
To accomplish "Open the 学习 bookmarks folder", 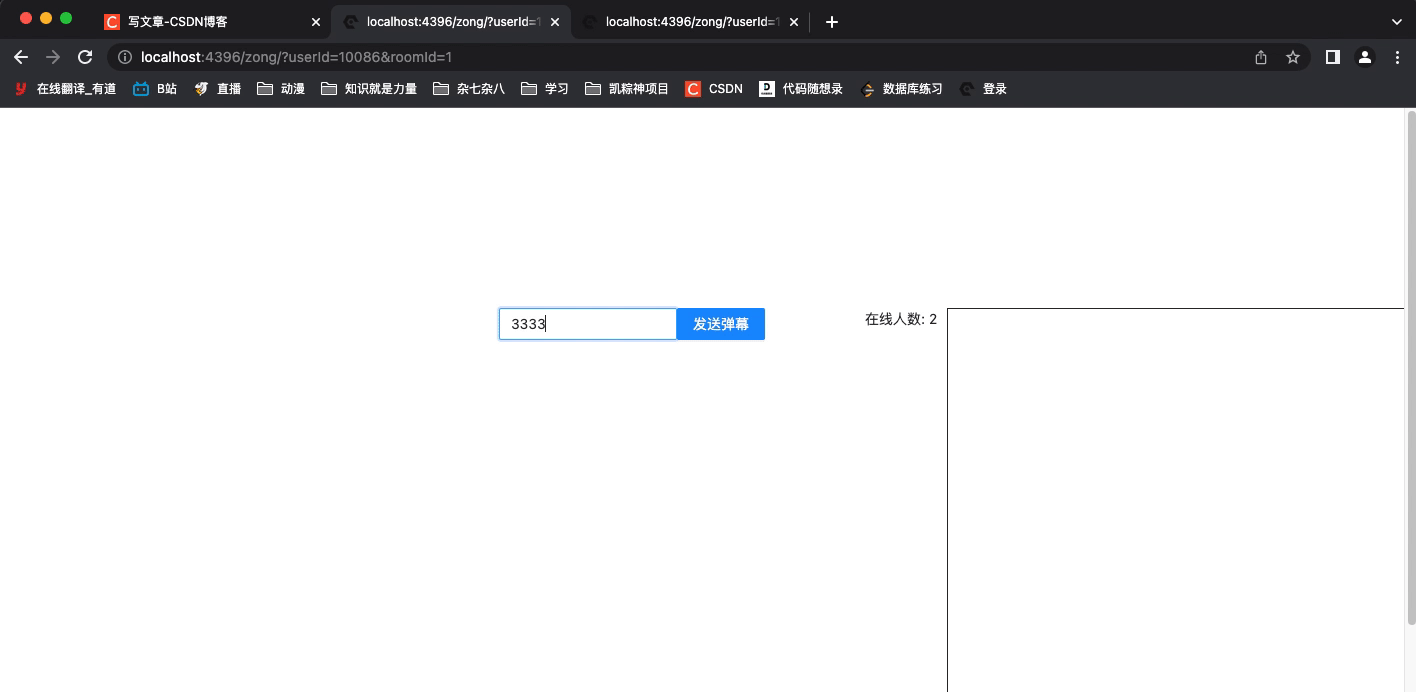I will [x=545, y=89].
